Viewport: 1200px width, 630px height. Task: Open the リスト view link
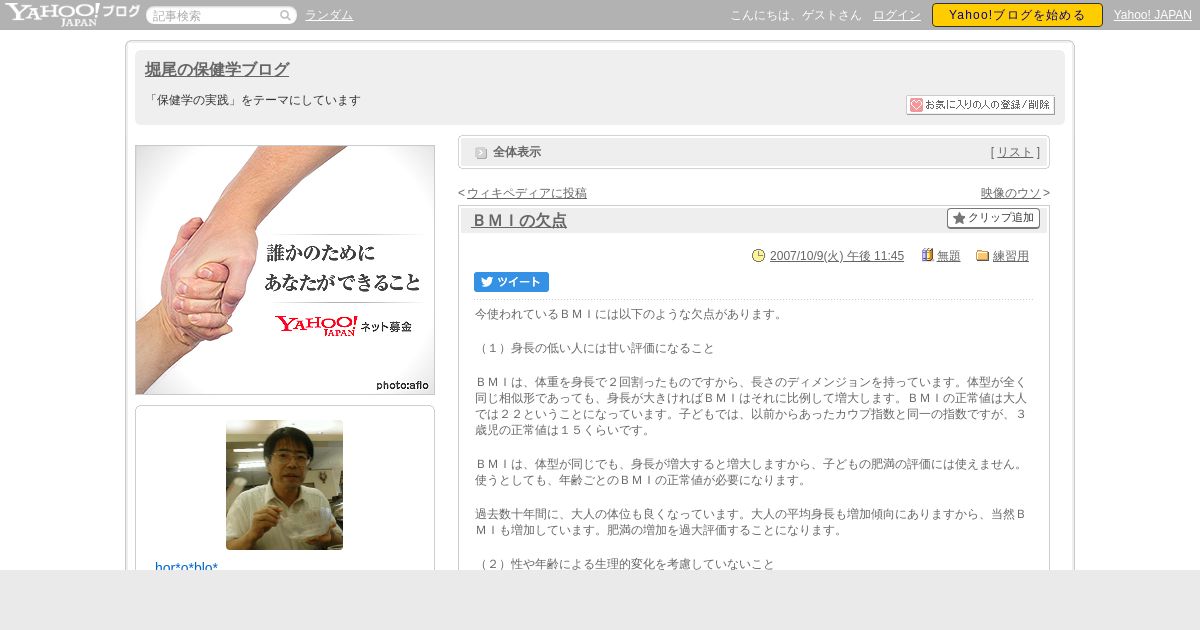[x=1015, y=152]
